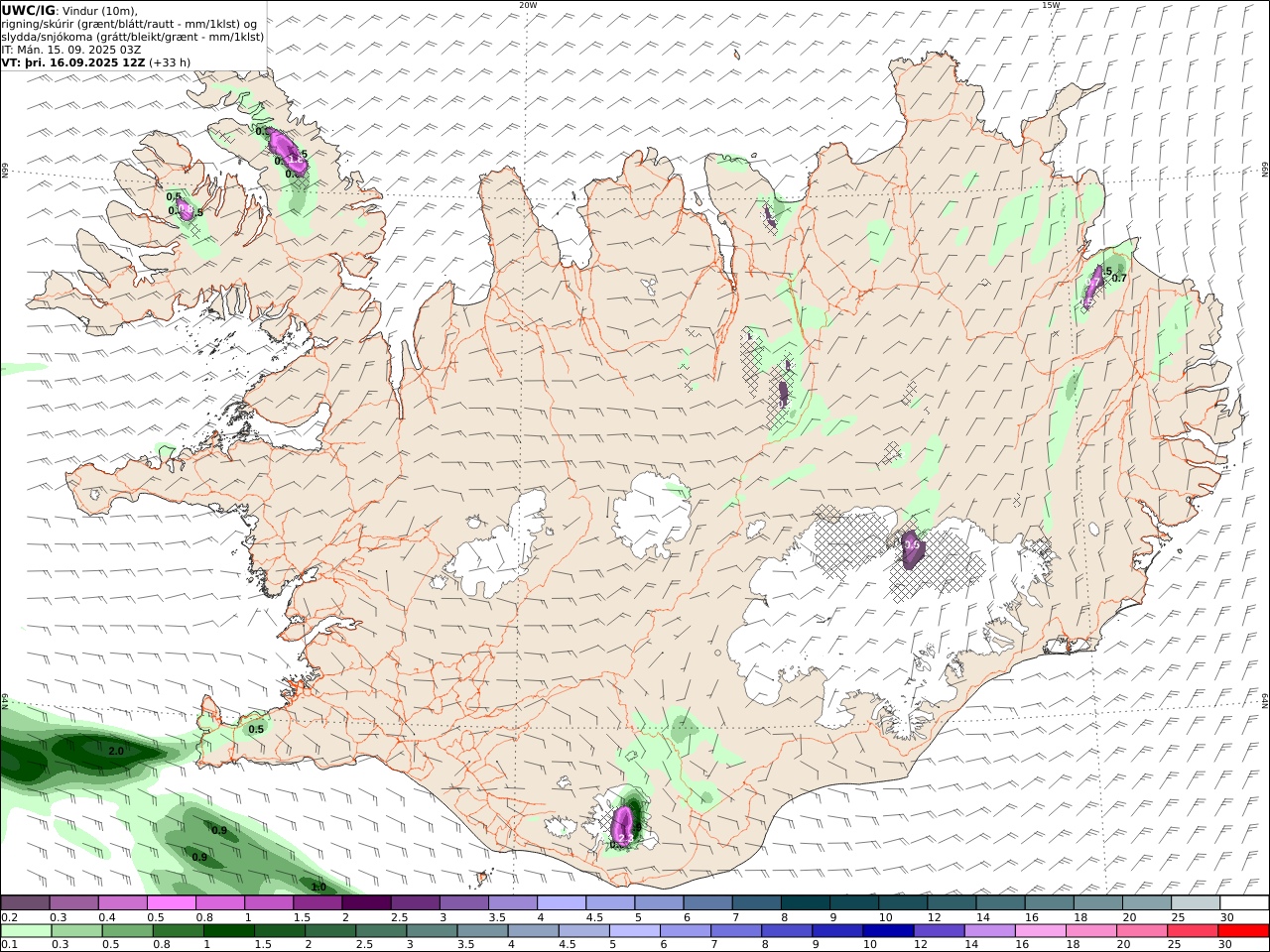This screenshot has width=1270, height=952.
Task: Click the '0.2' label of the upper legend
Action: [x=8, y=917]
